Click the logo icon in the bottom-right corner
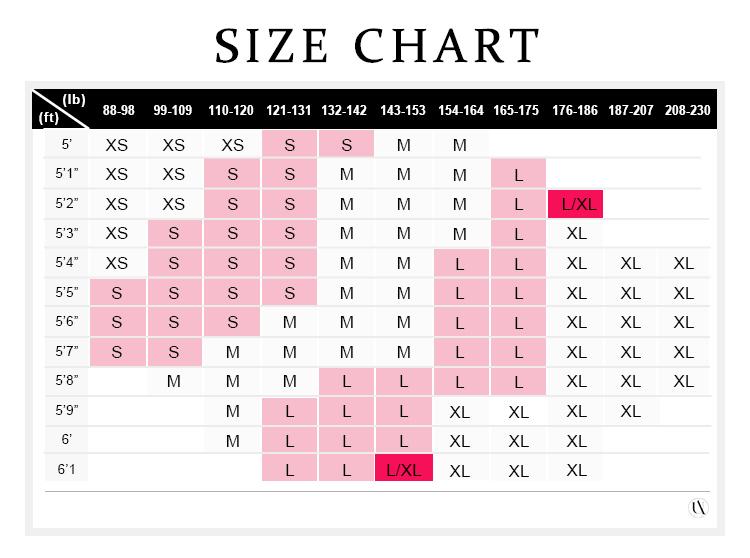750x558 pixels. tap(699, 508)
